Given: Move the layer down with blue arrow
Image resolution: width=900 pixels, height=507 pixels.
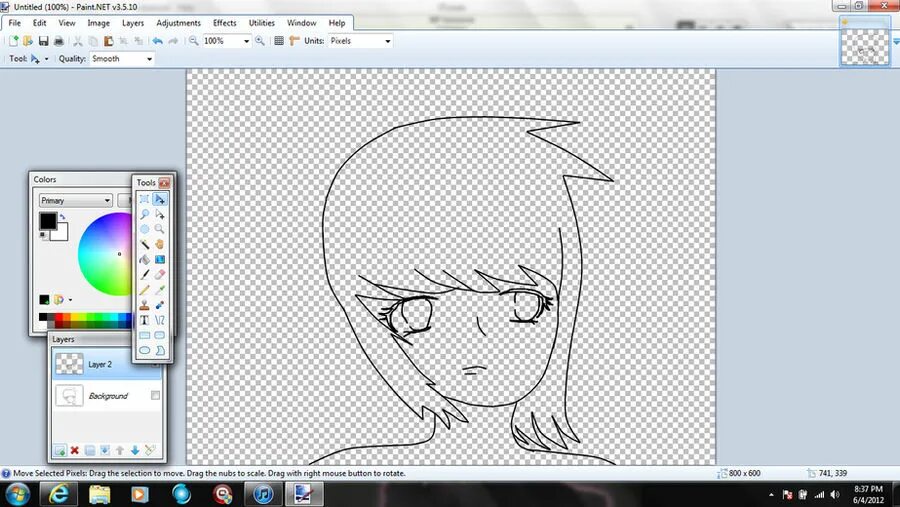Looking at the screenshot, I should click(x=135, y=450).
